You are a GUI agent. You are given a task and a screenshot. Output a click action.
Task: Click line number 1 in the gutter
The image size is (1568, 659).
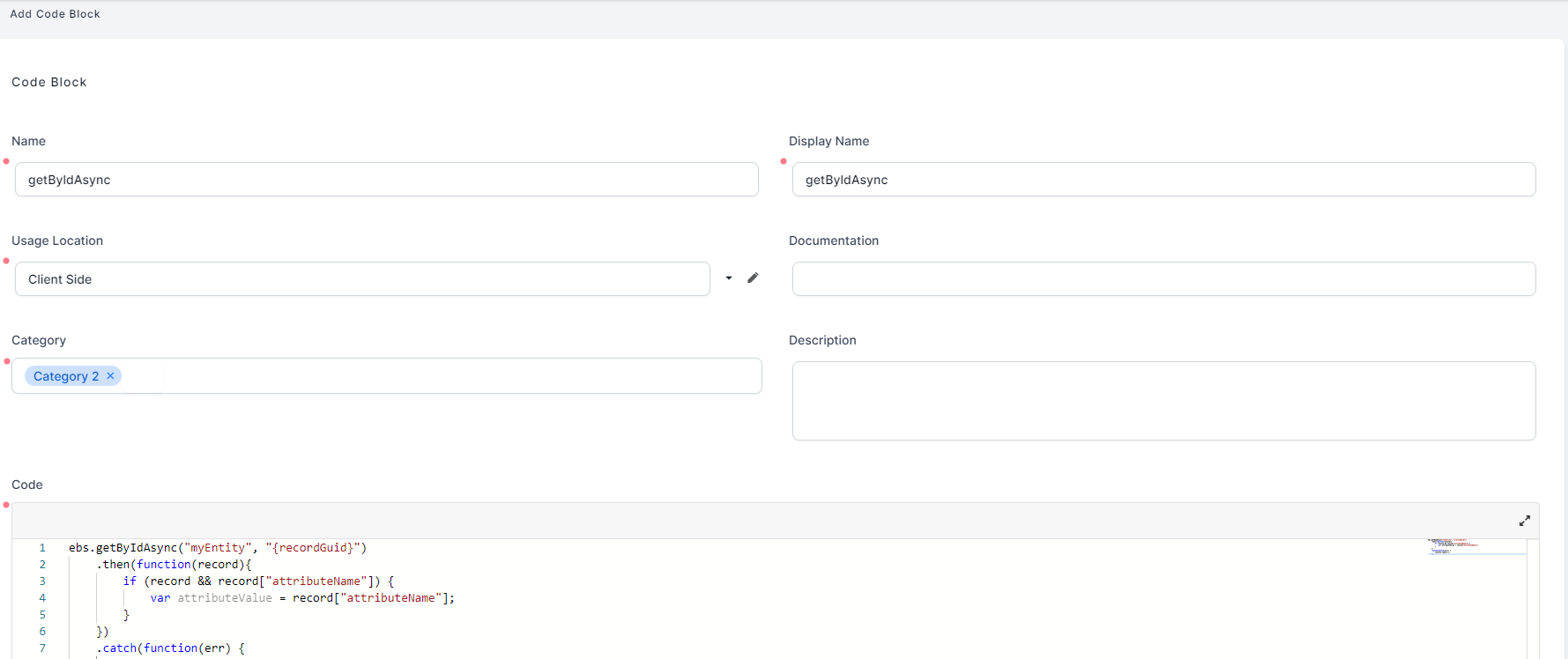point(41,548)
